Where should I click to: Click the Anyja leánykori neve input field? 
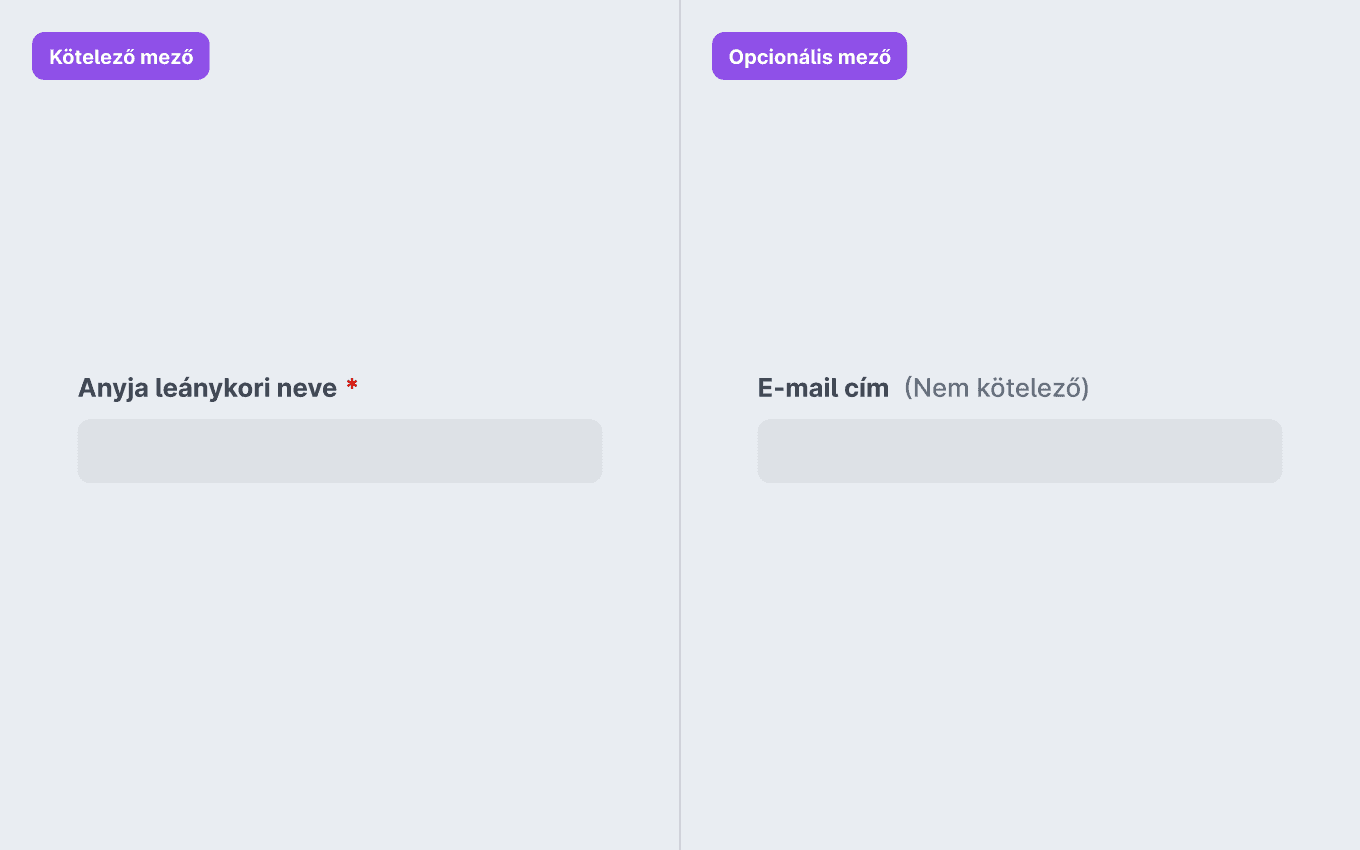(340, 451)
